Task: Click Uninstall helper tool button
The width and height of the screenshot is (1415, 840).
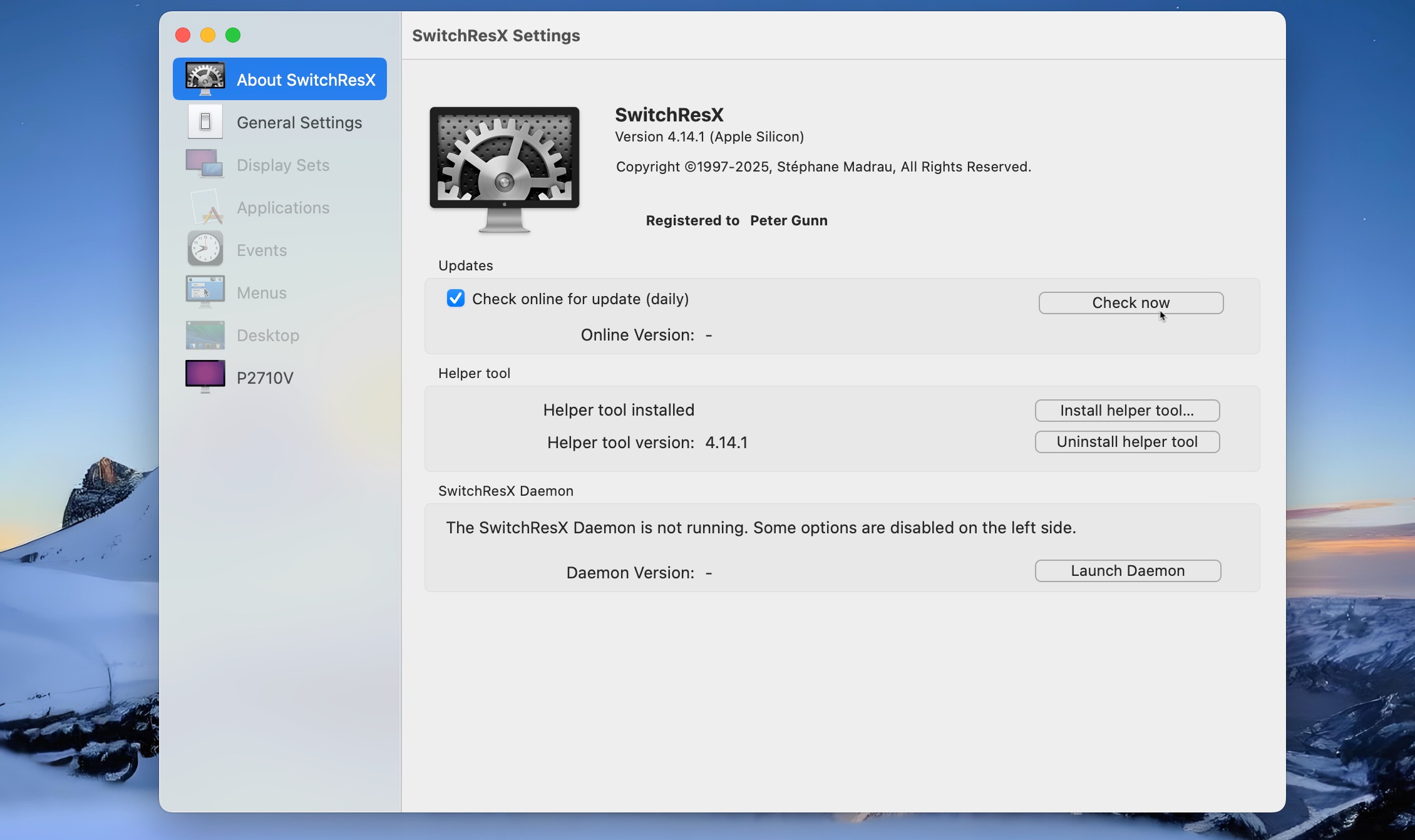Action: point(1127,442)
